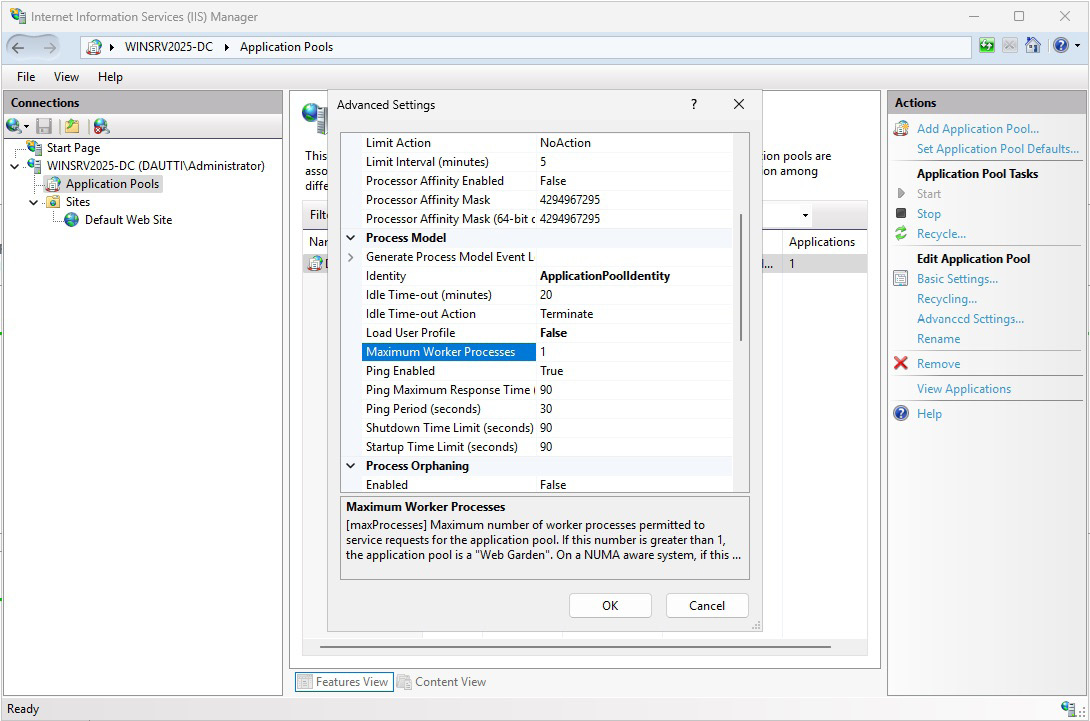Viewport: 1090px width, 721px height.
Task: Click the Maximum Worker Processes value field
Action: coord(634,352)
